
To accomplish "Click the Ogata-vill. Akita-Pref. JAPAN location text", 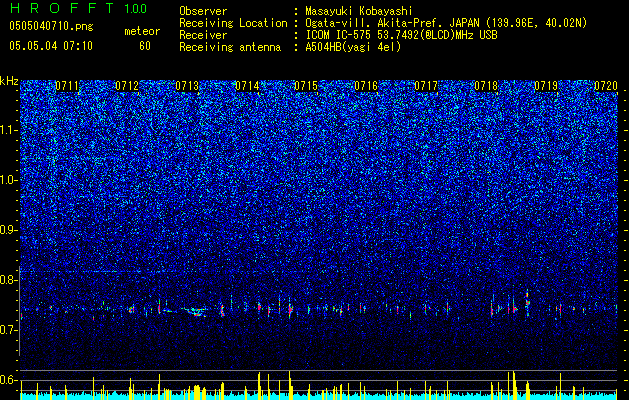I will click(446, 23).
